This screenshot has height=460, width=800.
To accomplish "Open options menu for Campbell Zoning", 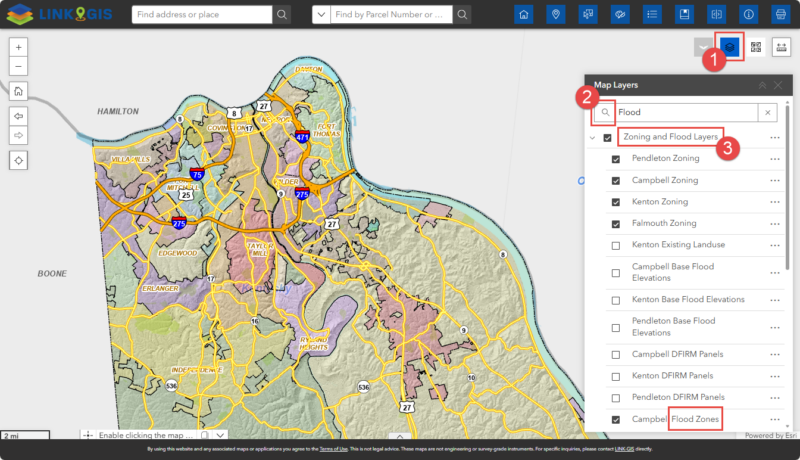I will [x=775, y=181].
